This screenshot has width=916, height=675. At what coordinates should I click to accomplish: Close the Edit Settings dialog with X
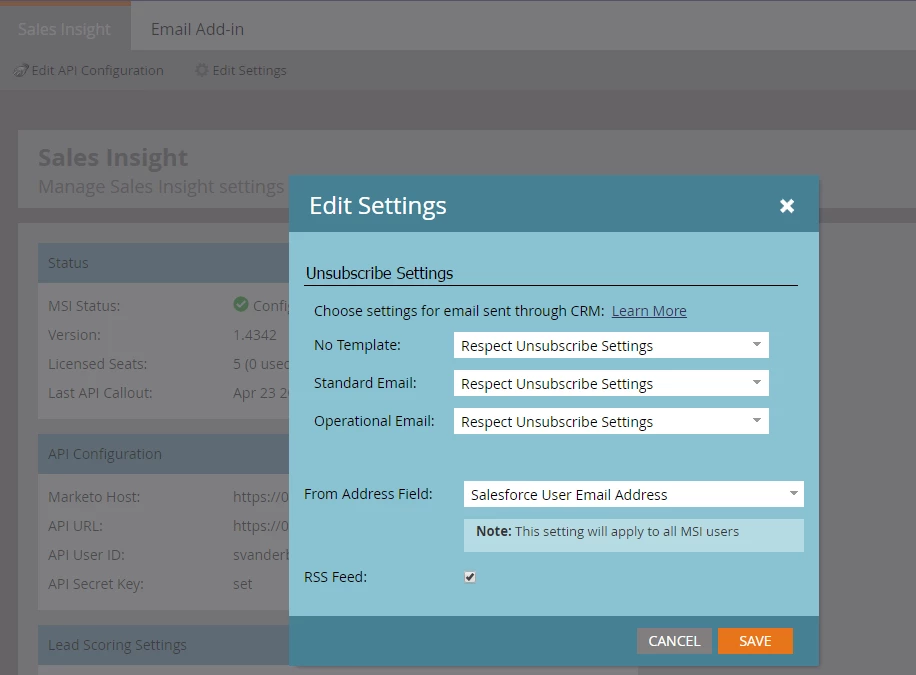[x=787, y=206]
